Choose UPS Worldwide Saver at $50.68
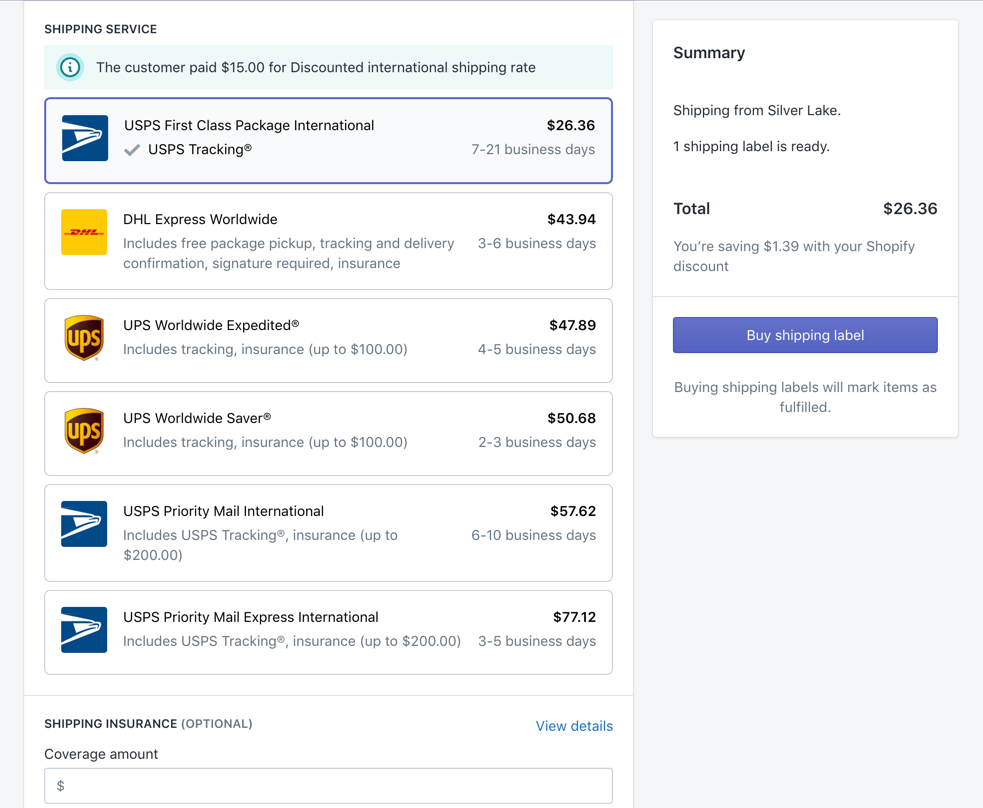983x808 pixels. pos(329,433)
